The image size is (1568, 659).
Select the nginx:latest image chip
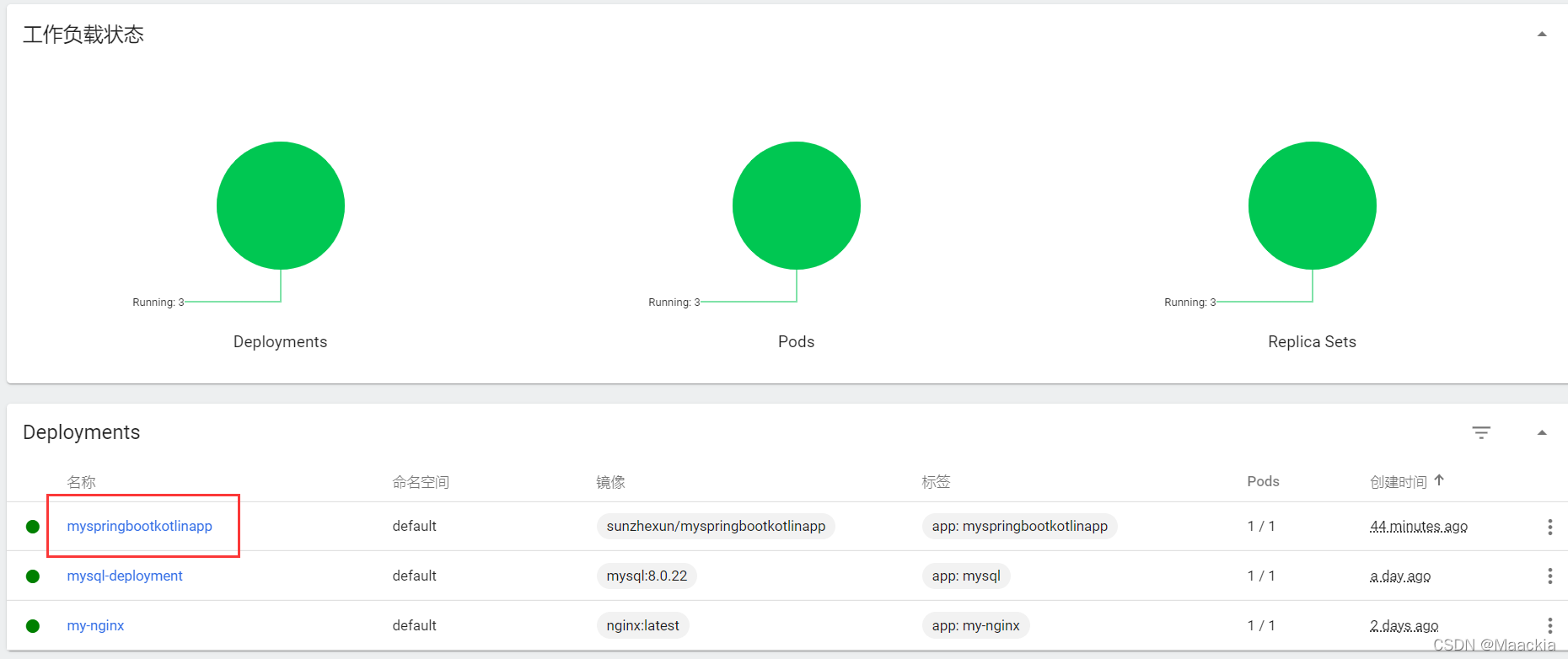642,625
